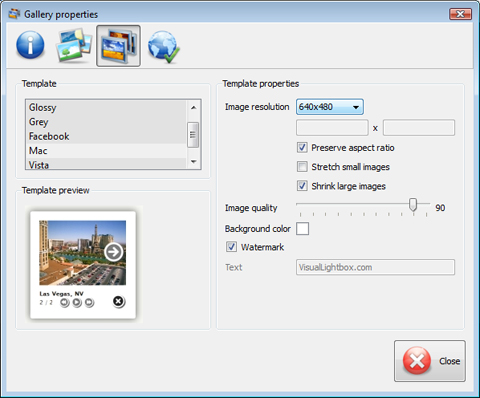Click the black X close icon in preview
The width and height of the screenshot is (480, 398).
[118, 301]
